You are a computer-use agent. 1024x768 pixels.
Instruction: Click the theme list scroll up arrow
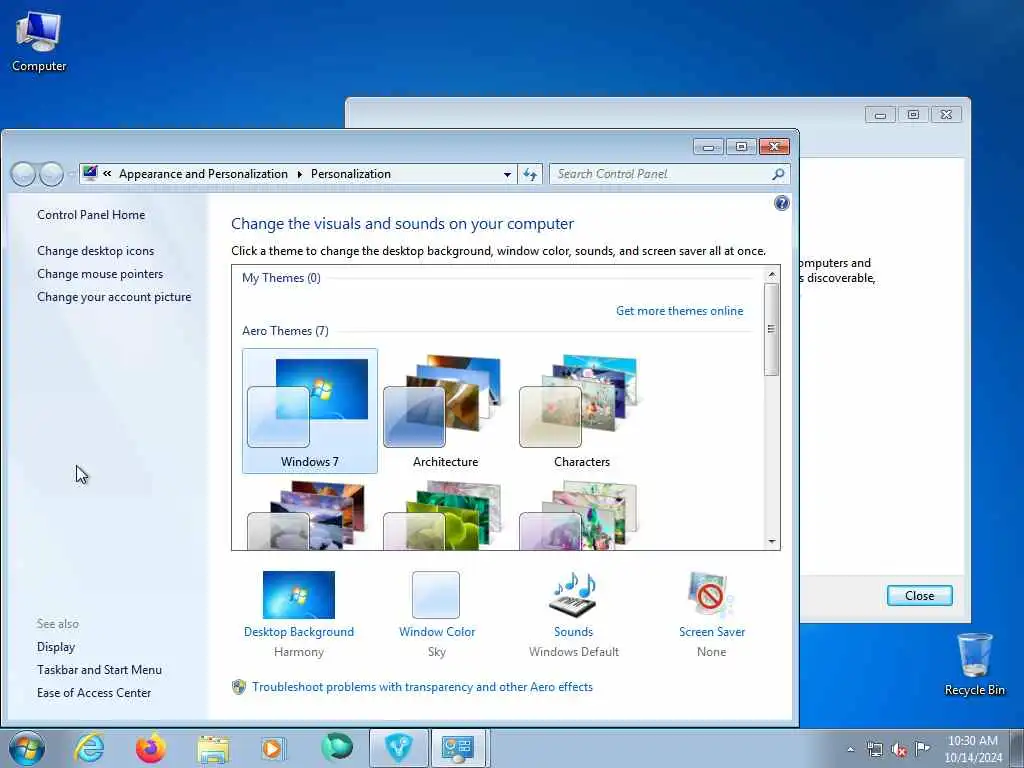click(771, 274)
